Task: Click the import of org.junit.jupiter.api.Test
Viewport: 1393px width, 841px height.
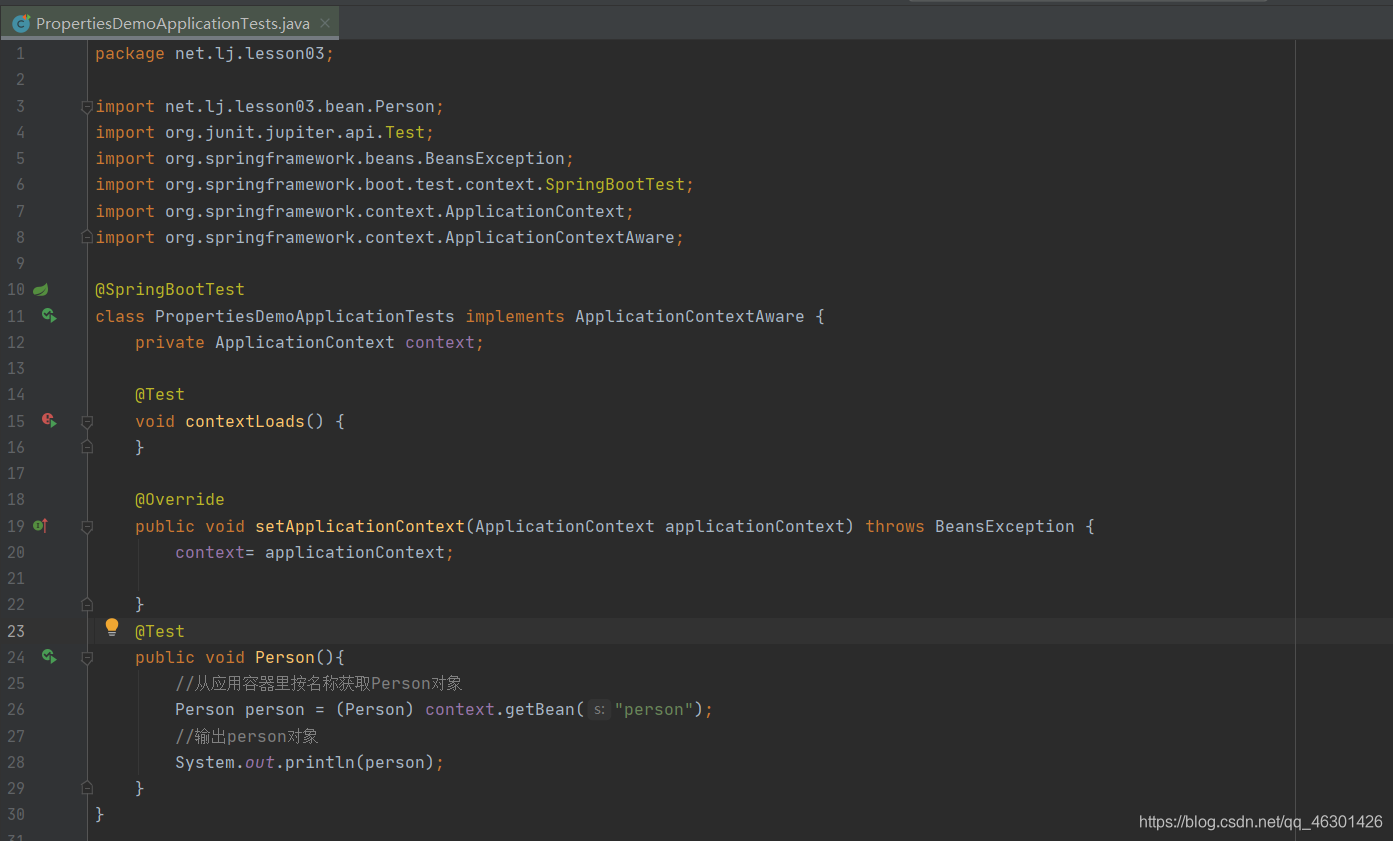Action: pyautogui.click(x=265, y=133)
